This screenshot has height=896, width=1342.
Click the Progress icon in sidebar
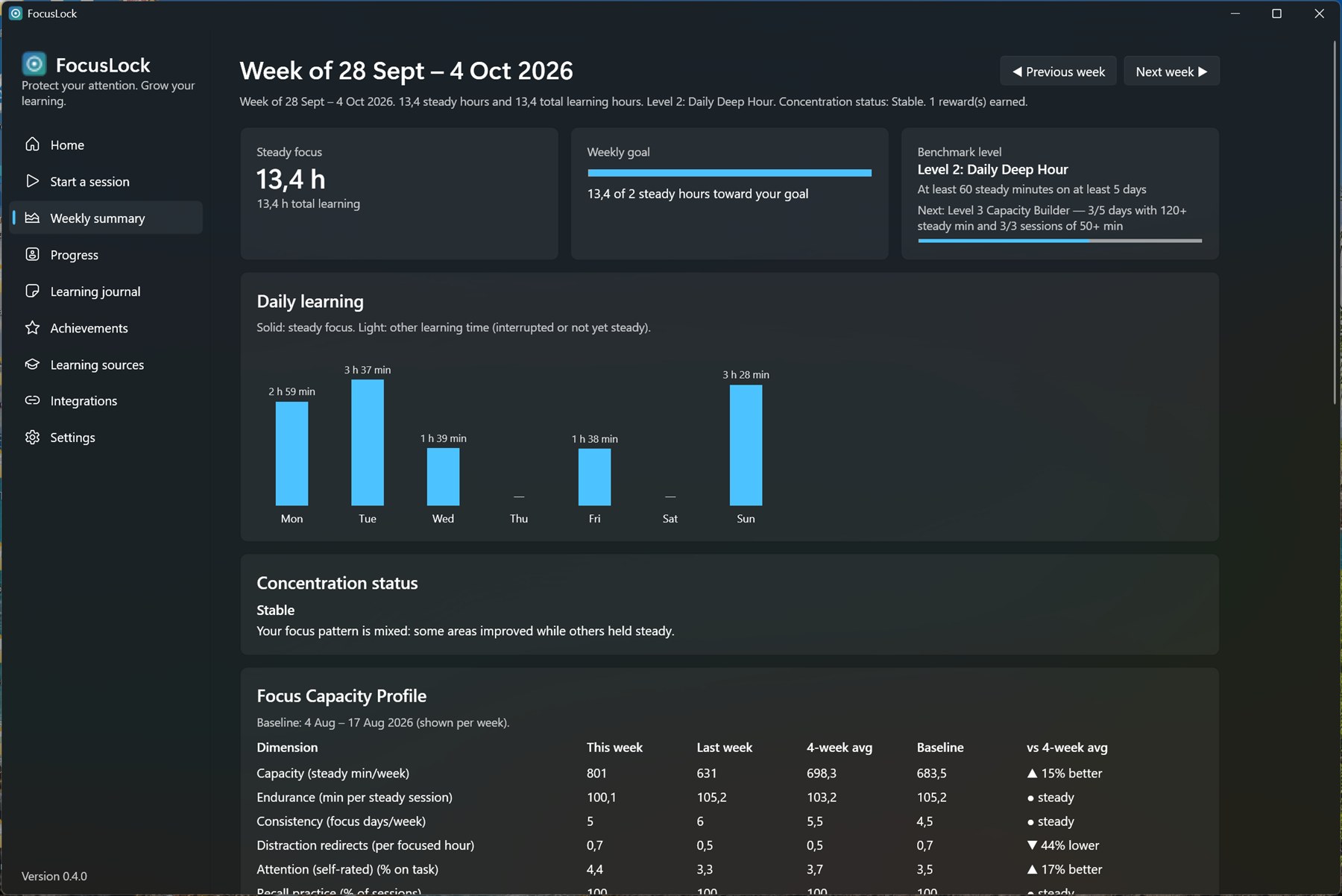(x=32, y=254)
